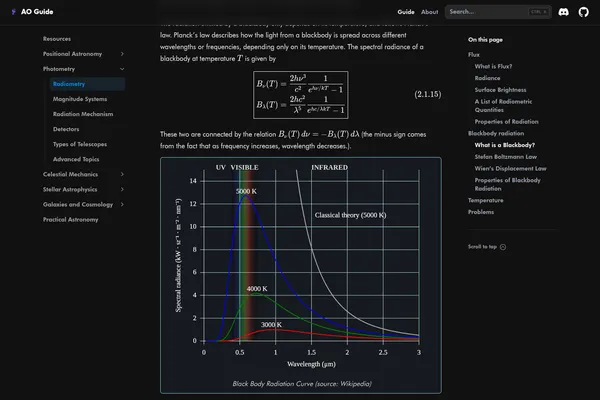Expand the Galaxies and Cosmology section

tap(122, 204)
